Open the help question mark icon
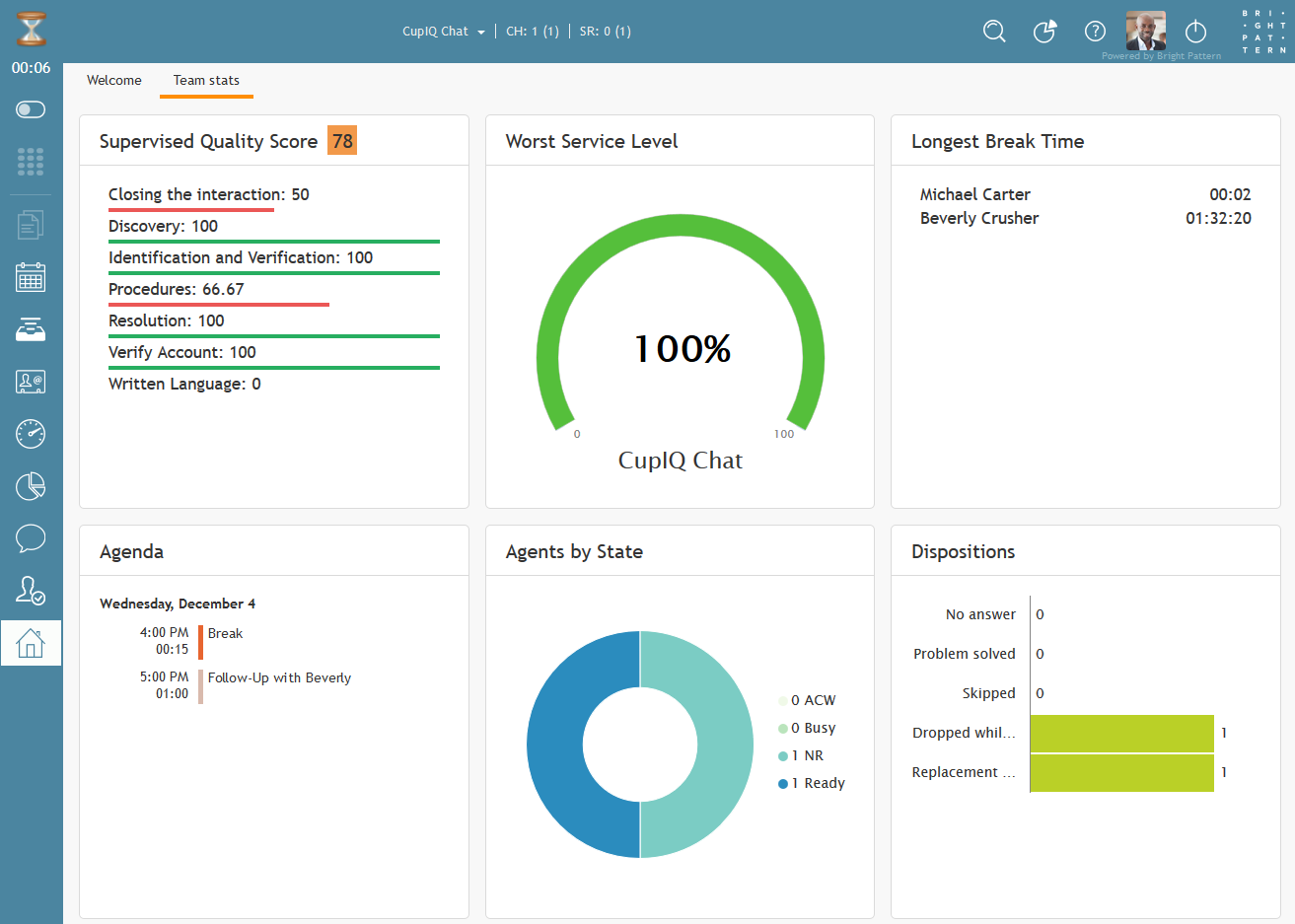 pos(1095,32)
